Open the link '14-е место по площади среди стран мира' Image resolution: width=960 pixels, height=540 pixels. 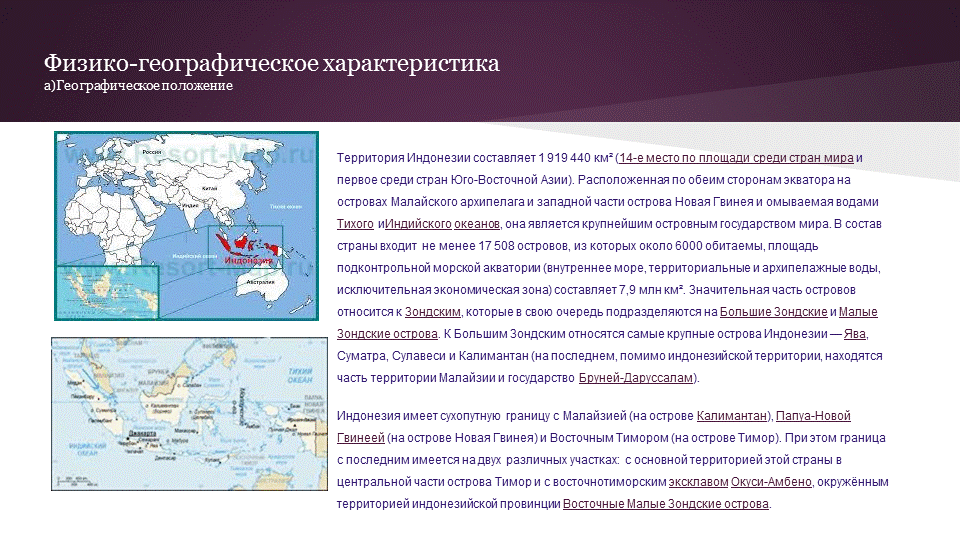[x=736, y=158]
